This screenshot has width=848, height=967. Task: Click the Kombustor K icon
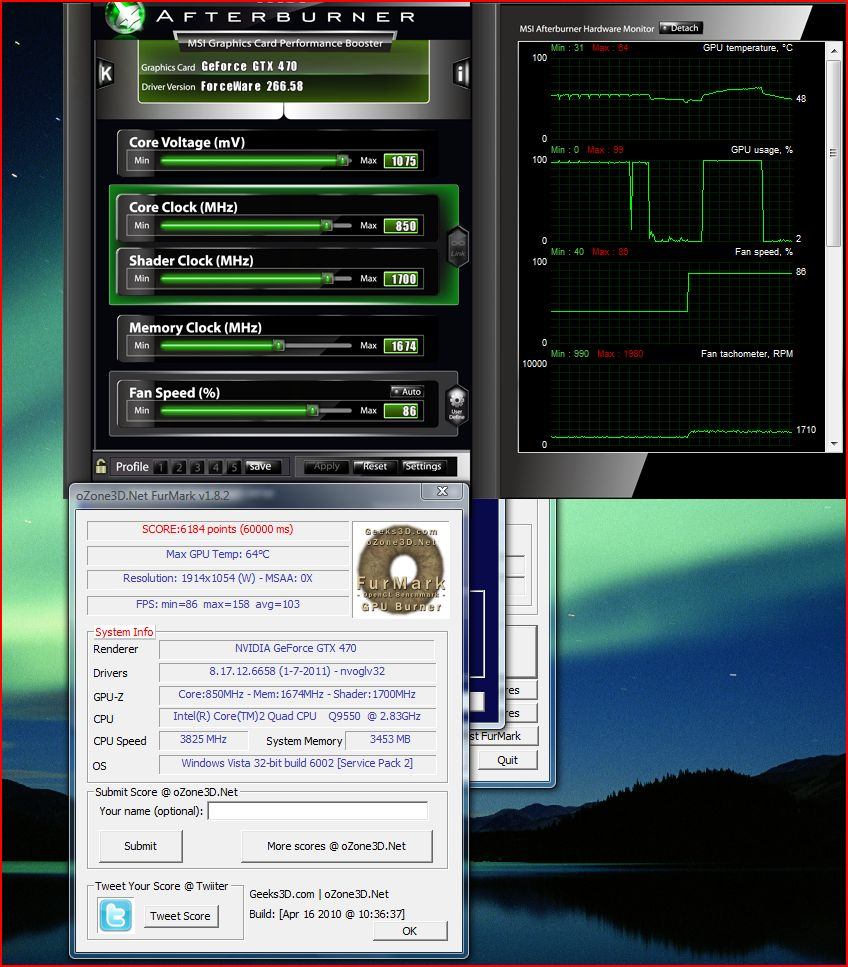[x=105, y=73]
